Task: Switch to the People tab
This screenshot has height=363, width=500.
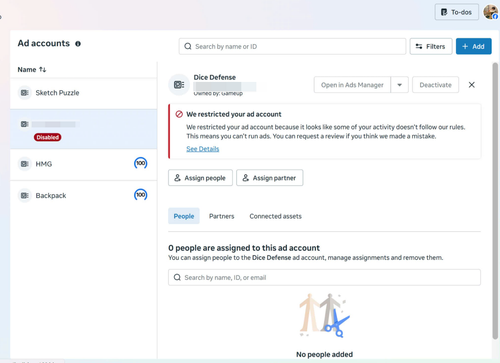Action: 184,216
